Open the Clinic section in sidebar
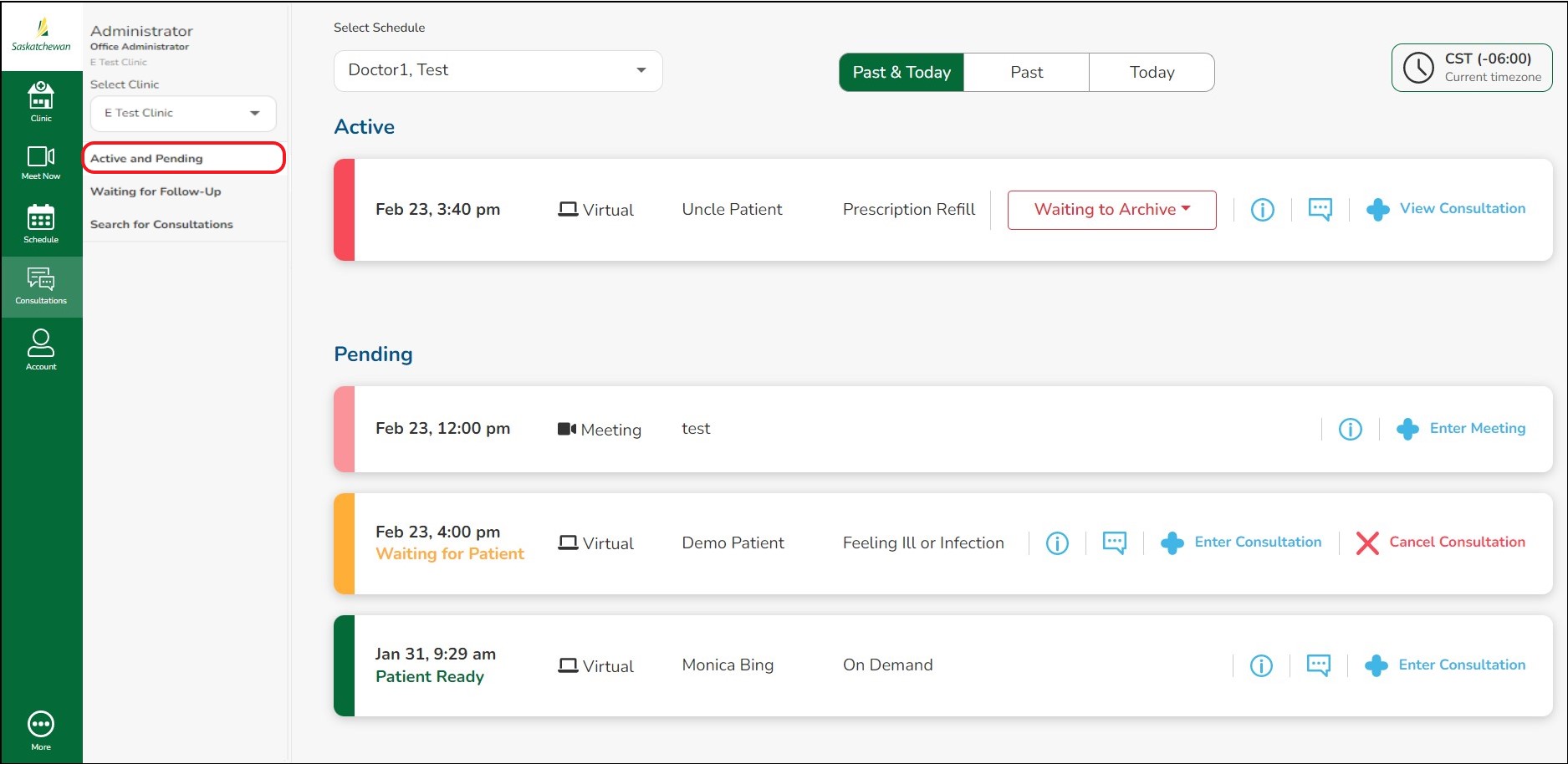 41,101
